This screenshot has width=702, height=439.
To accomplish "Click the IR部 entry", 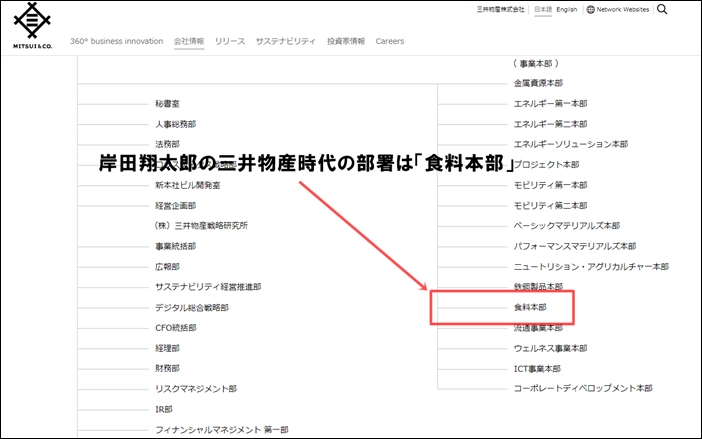I will 164,409.
